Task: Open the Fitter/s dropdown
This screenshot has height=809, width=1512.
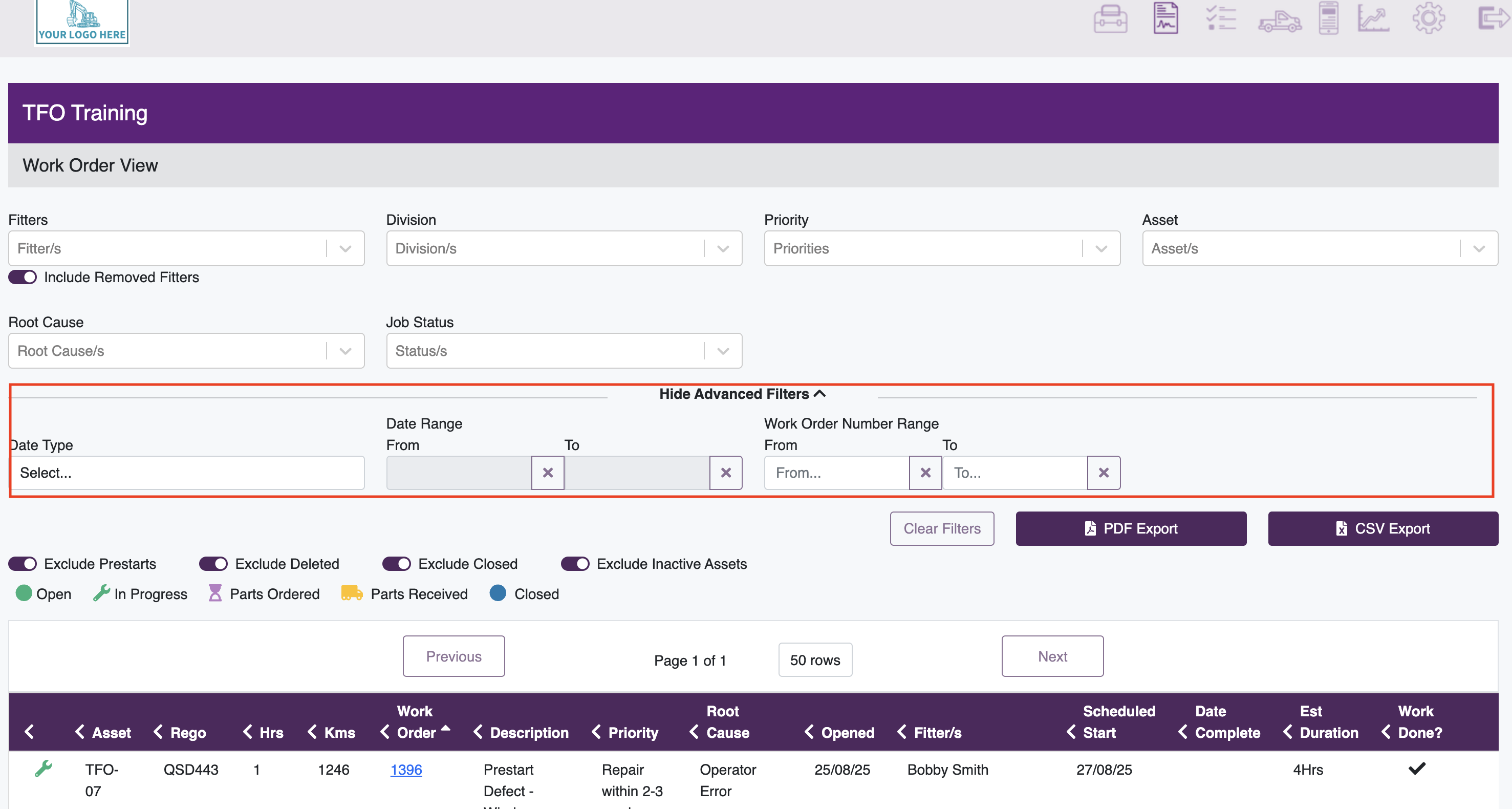Action: coord(187,248)
